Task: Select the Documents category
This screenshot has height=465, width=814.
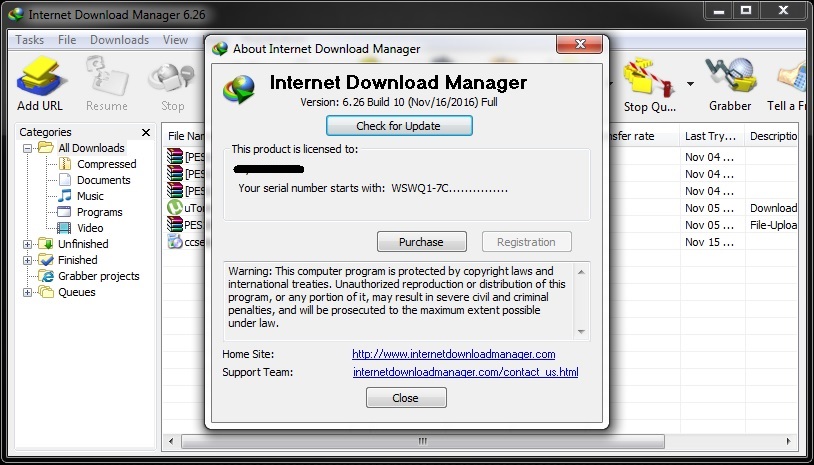Action: point(103,180)
